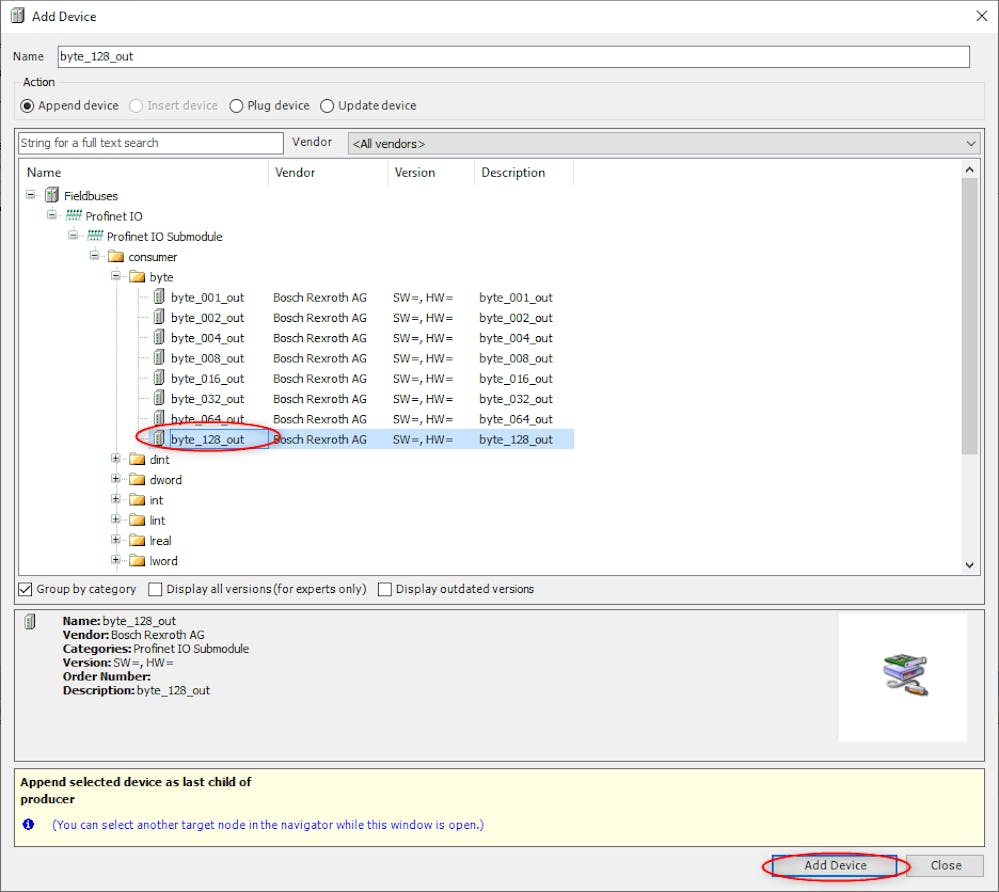
Task: Select the Plug device radio button
Action: click(x=236, y=106)
